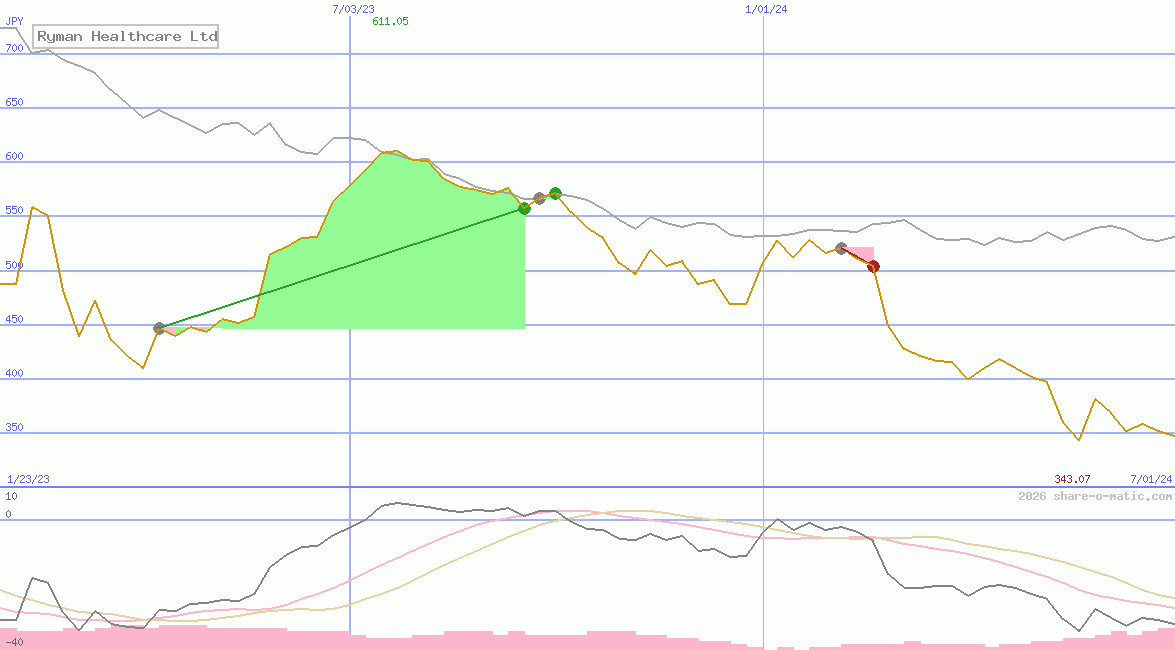
Task: Select the gray entry marker near 450 level
Action: 157,327
